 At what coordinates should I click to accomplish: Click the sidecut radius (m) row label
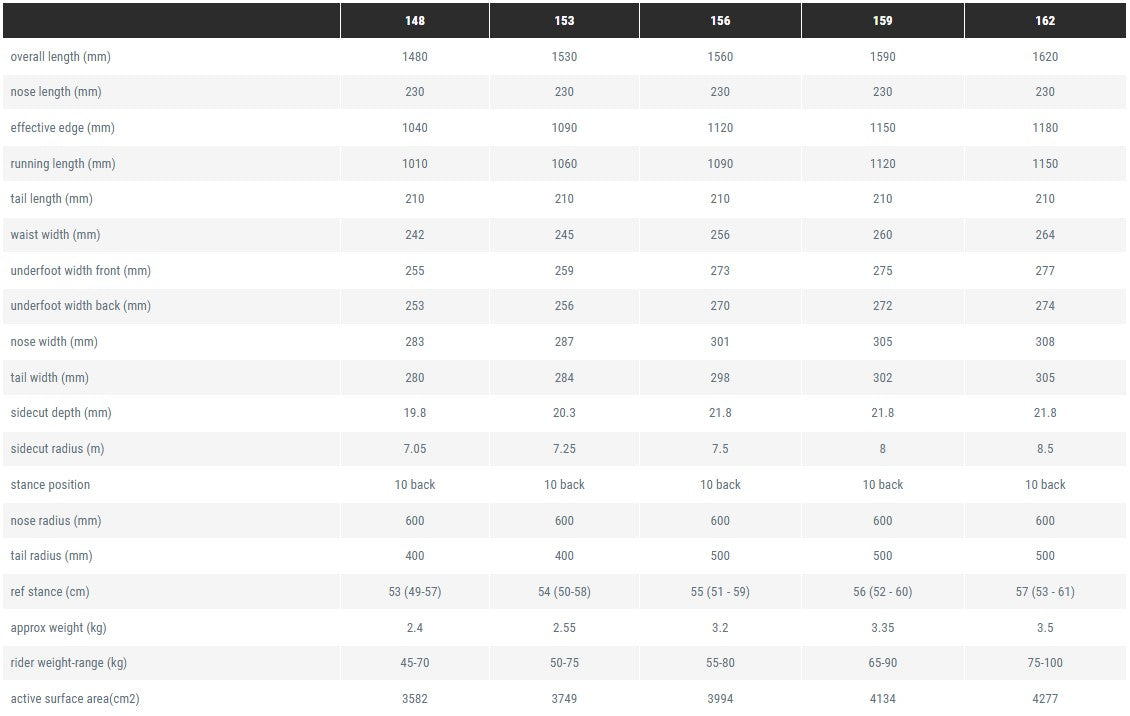click(x=58, y=449)
